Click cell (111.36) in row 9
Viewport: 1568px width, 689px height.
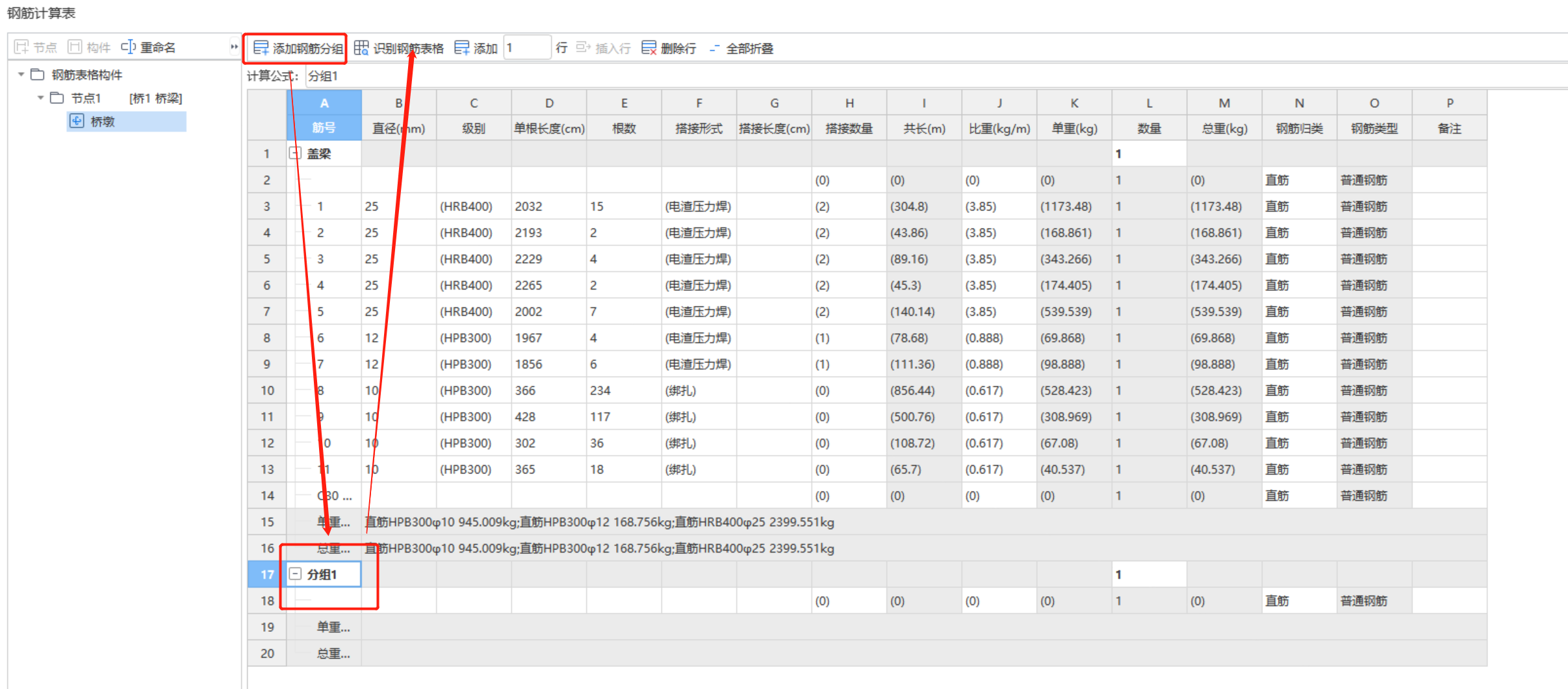pyautogui.click(x=924, y=364)
